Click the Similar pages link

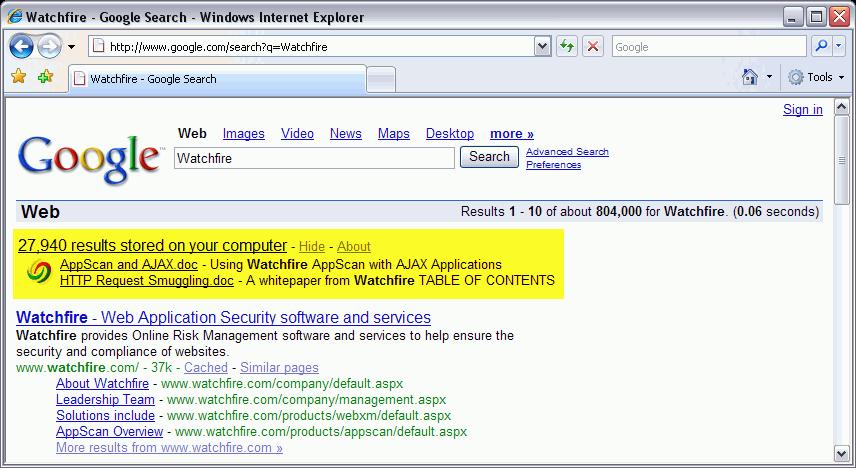(x=280, y=368)
